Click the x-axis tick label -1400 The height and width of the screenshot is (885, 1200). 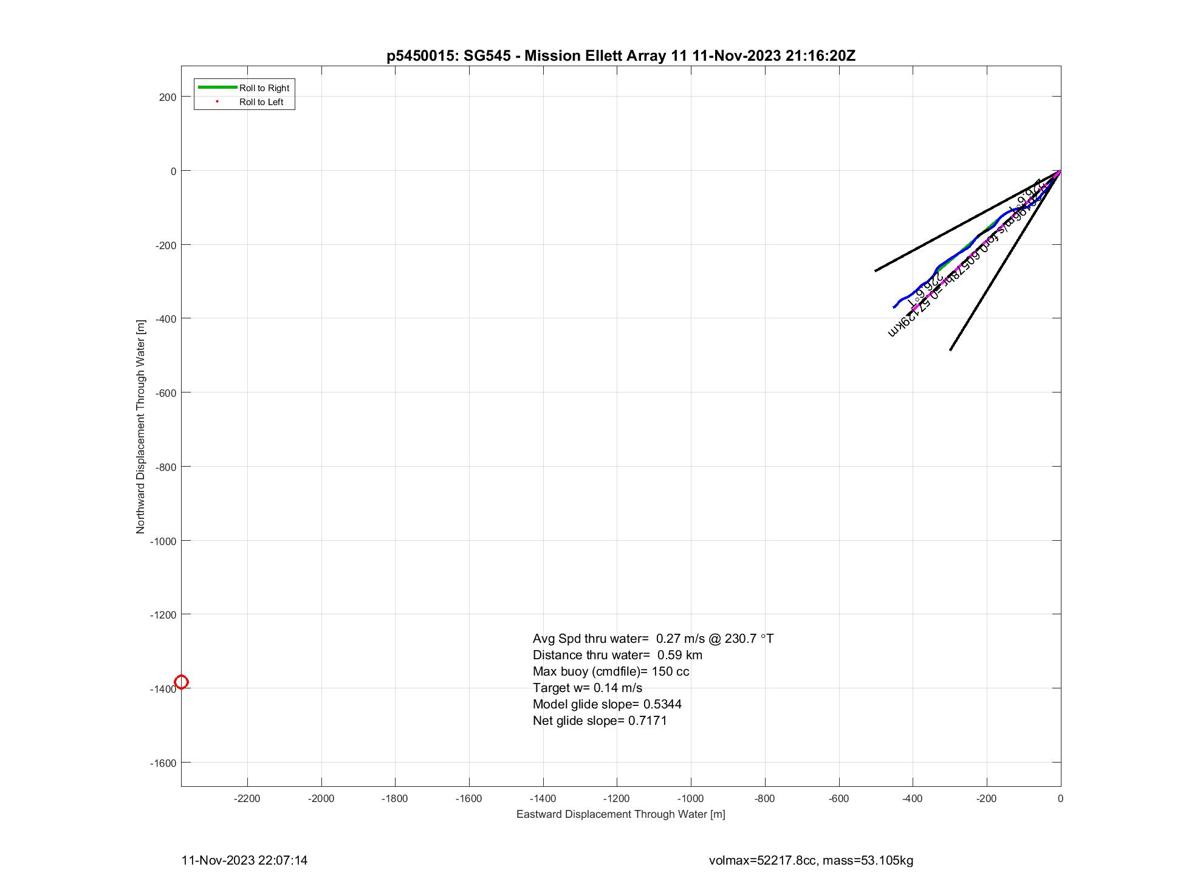543,799
